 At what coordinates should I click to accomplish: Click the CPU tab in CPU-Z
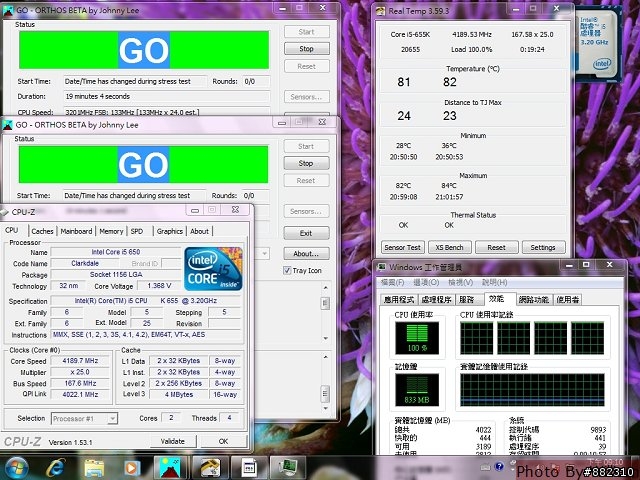click(x=12, y=230)
